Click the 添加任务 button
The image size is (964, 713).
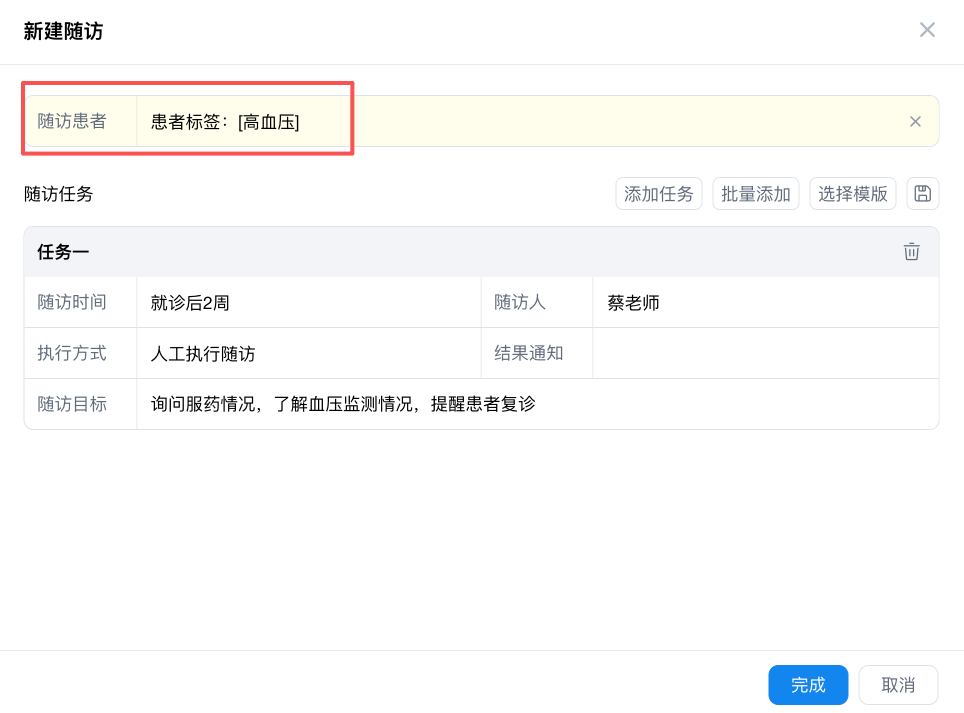point(658,193)
